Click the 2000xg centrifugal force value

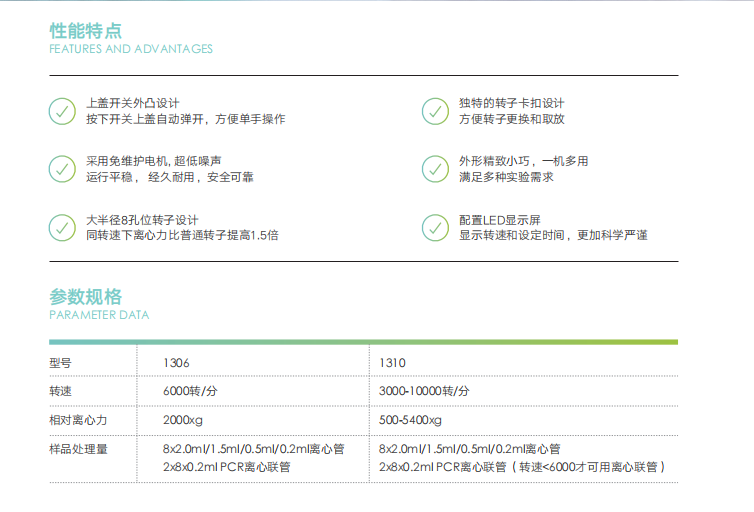(183, 420)
